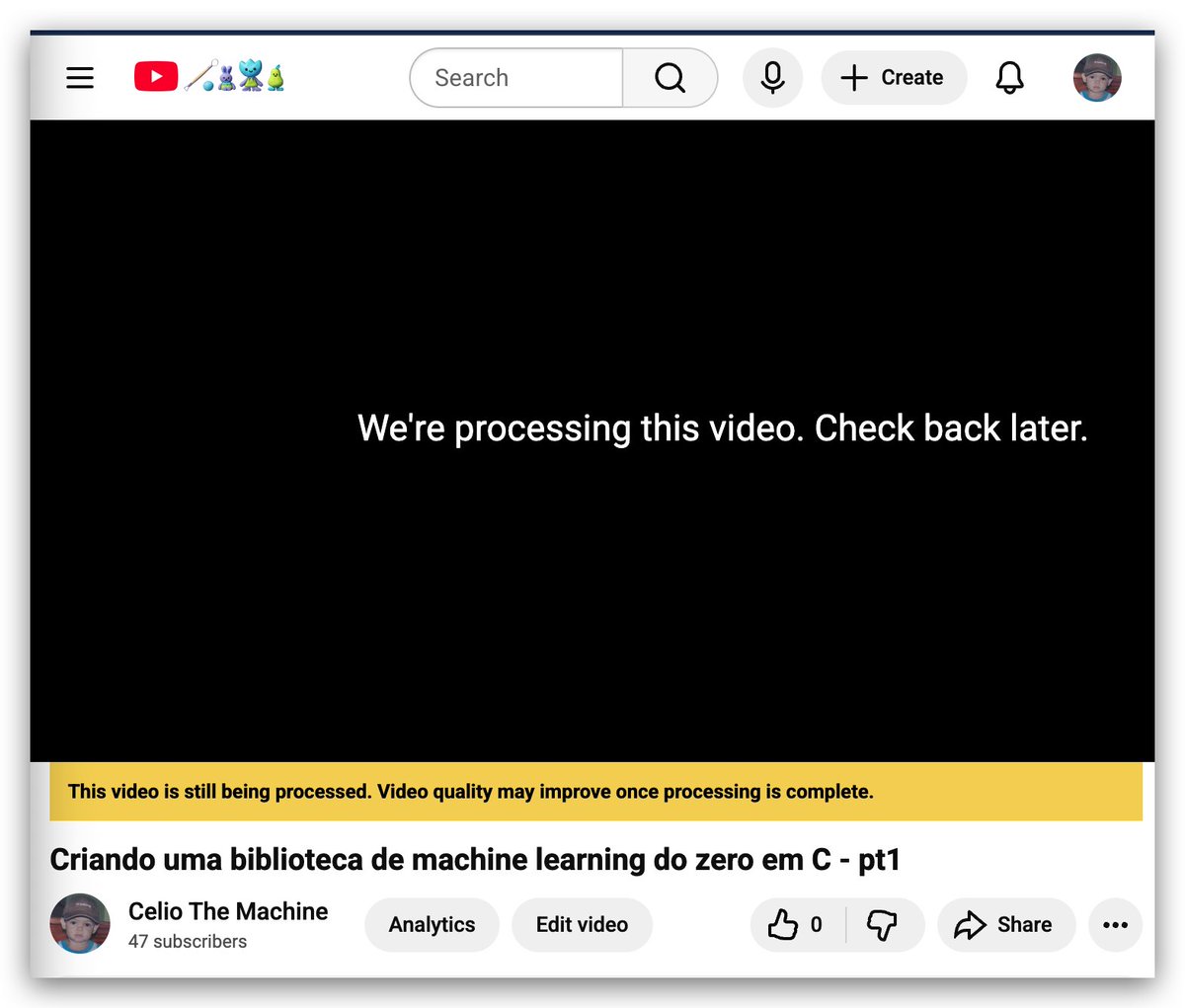Click the Search input field

[516, 78]
